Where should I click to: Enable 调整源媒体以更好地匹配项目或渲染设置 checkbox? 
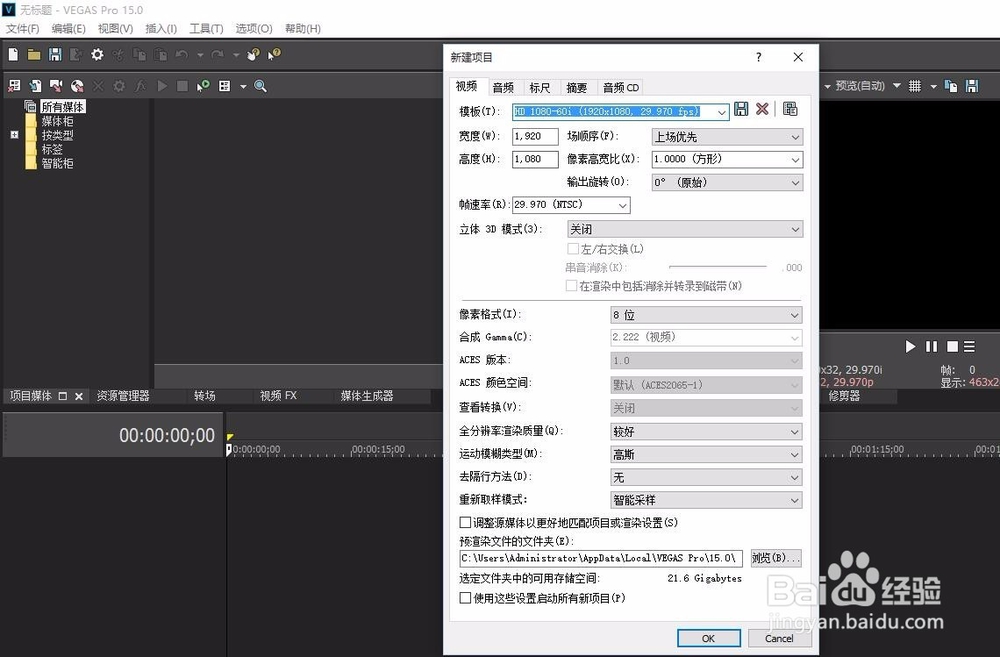click(x=466, y=522)
